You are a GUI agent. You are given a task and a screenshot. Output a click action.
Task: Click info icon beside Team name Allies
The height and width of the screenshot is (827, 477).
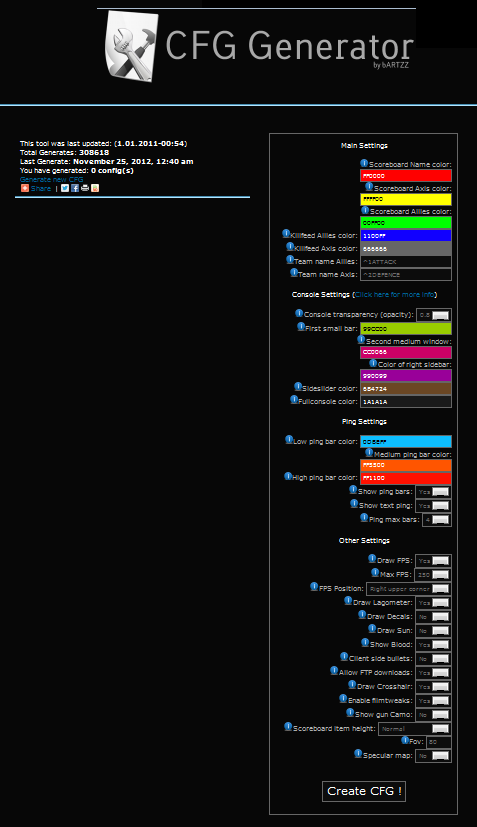(x=290, y=259)
